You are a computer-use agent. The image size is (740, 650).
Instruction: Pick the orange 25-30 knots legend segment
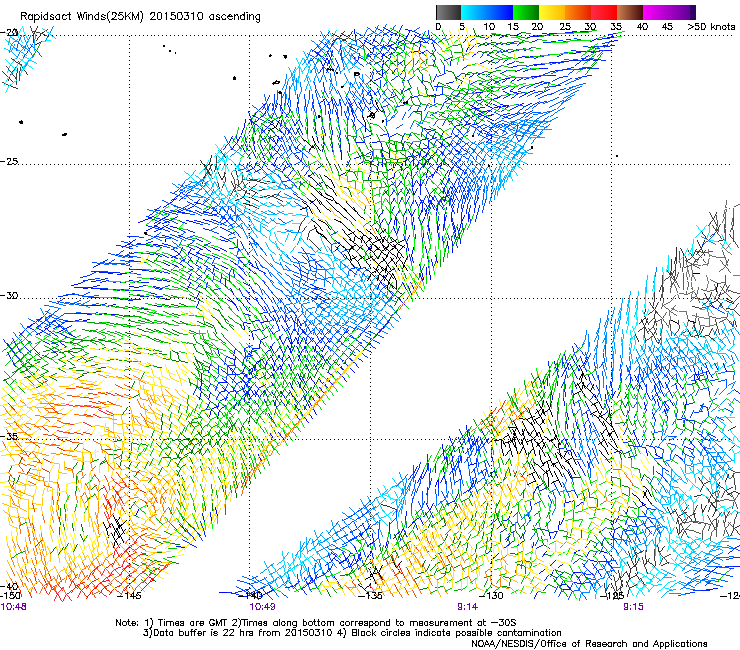pos(578,12)
